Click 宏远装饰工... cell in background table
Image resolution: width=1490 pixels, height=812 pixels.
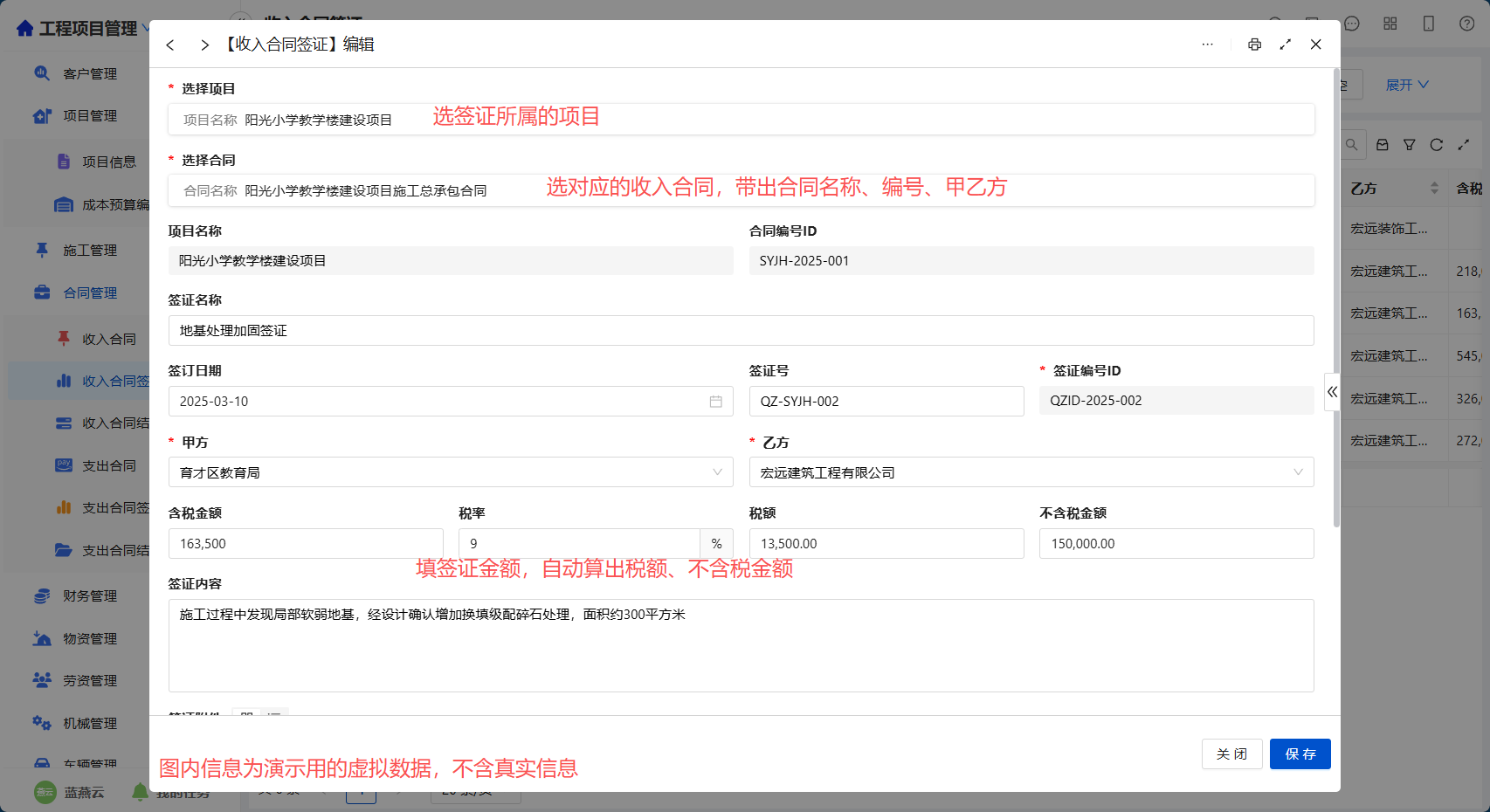click(x=1389, y=229)
